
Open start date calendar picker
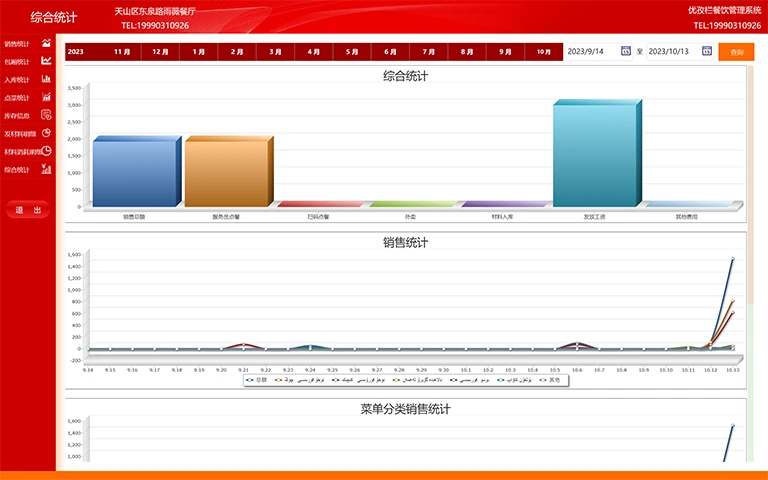[626, 51]
